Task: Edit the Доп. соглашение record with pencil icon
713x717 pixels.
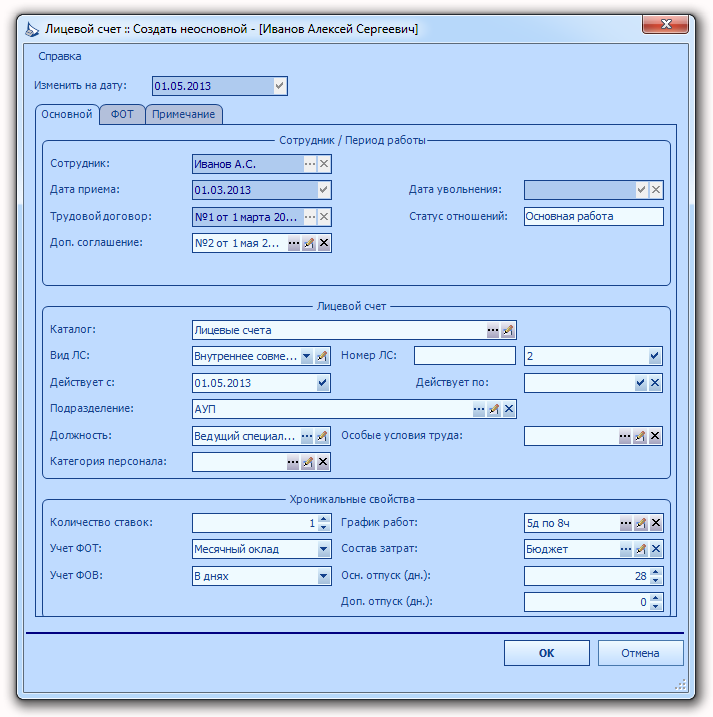Action: [x=309, y=243]
